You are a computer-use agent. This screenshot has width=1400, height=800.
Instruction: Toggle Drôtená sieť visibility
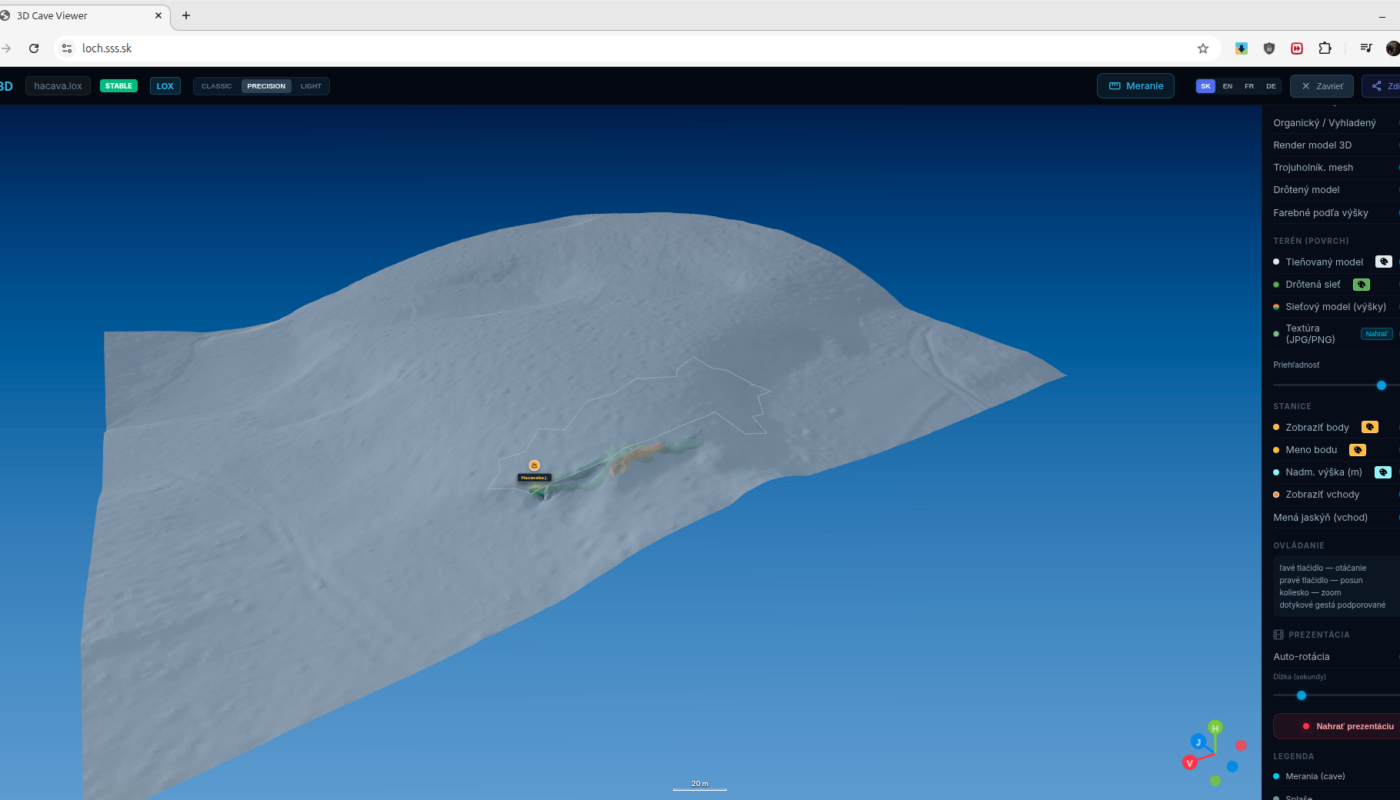tap(1360, 283)
